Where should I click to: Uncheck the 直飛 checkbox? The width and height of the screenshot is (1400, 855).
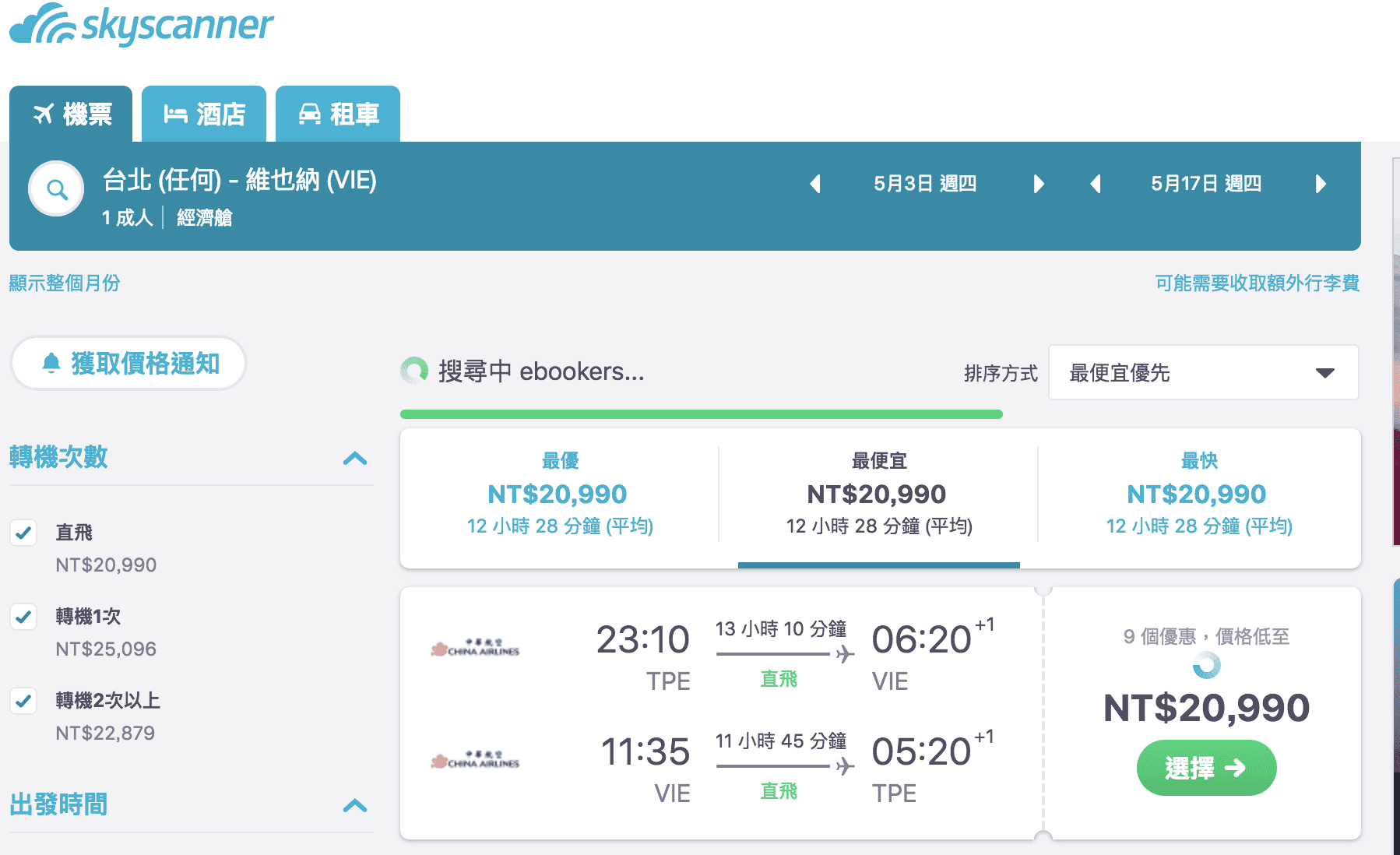tap(23, 533)
